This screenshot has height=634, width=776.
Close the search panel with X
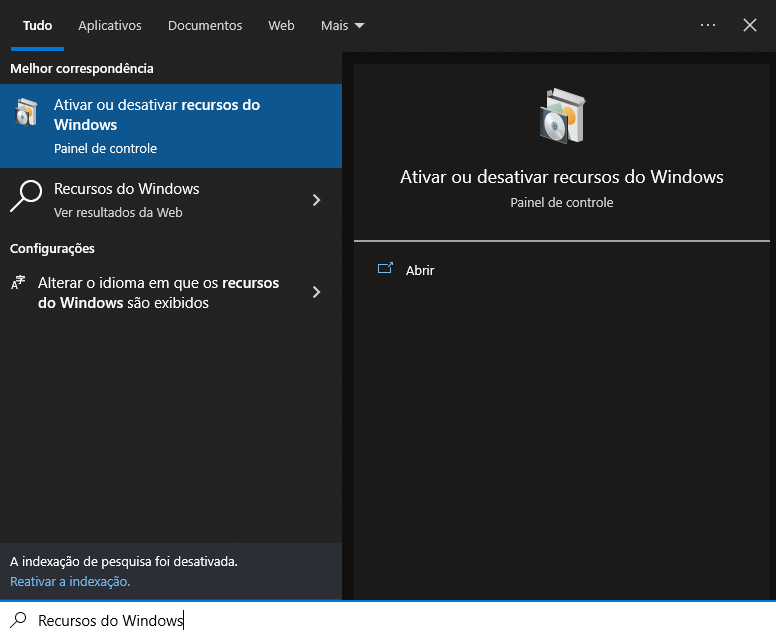click(750, 25)
